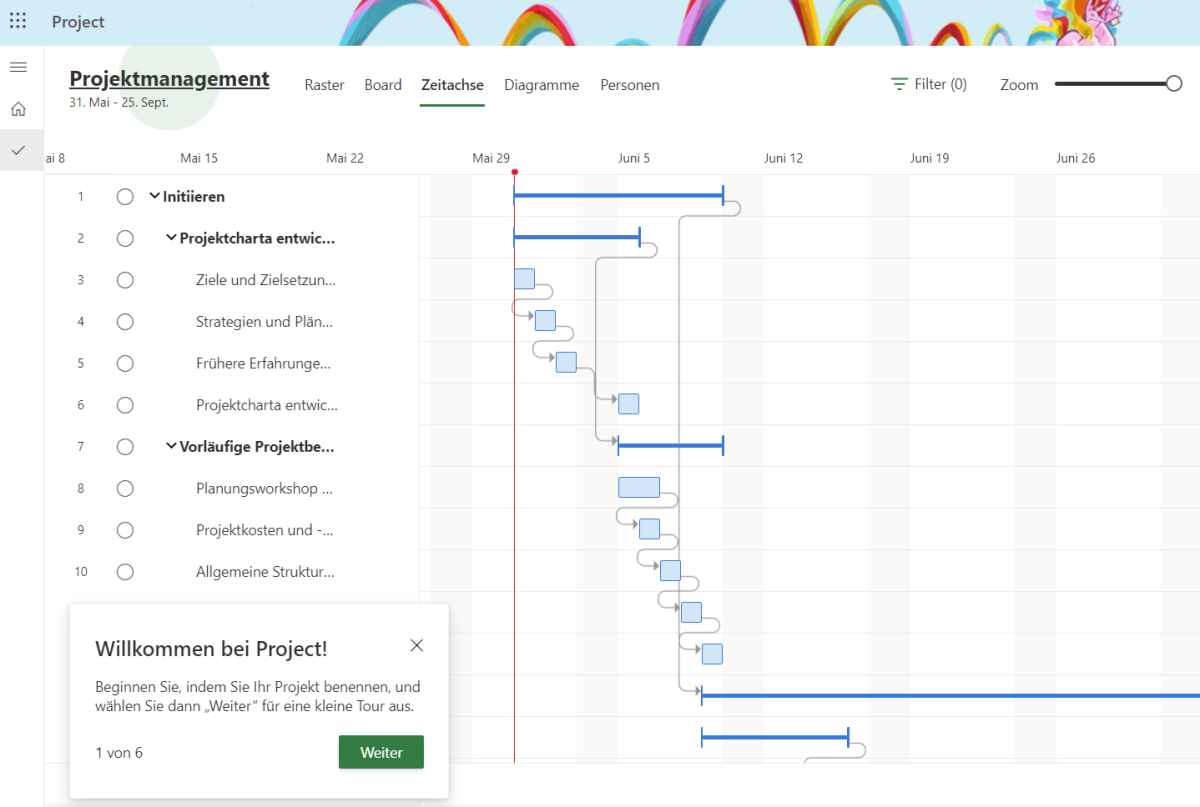Collapse Vorläufige Projektbe summary chevron
Screen dimensions: 1200x807
coord(171,446)
